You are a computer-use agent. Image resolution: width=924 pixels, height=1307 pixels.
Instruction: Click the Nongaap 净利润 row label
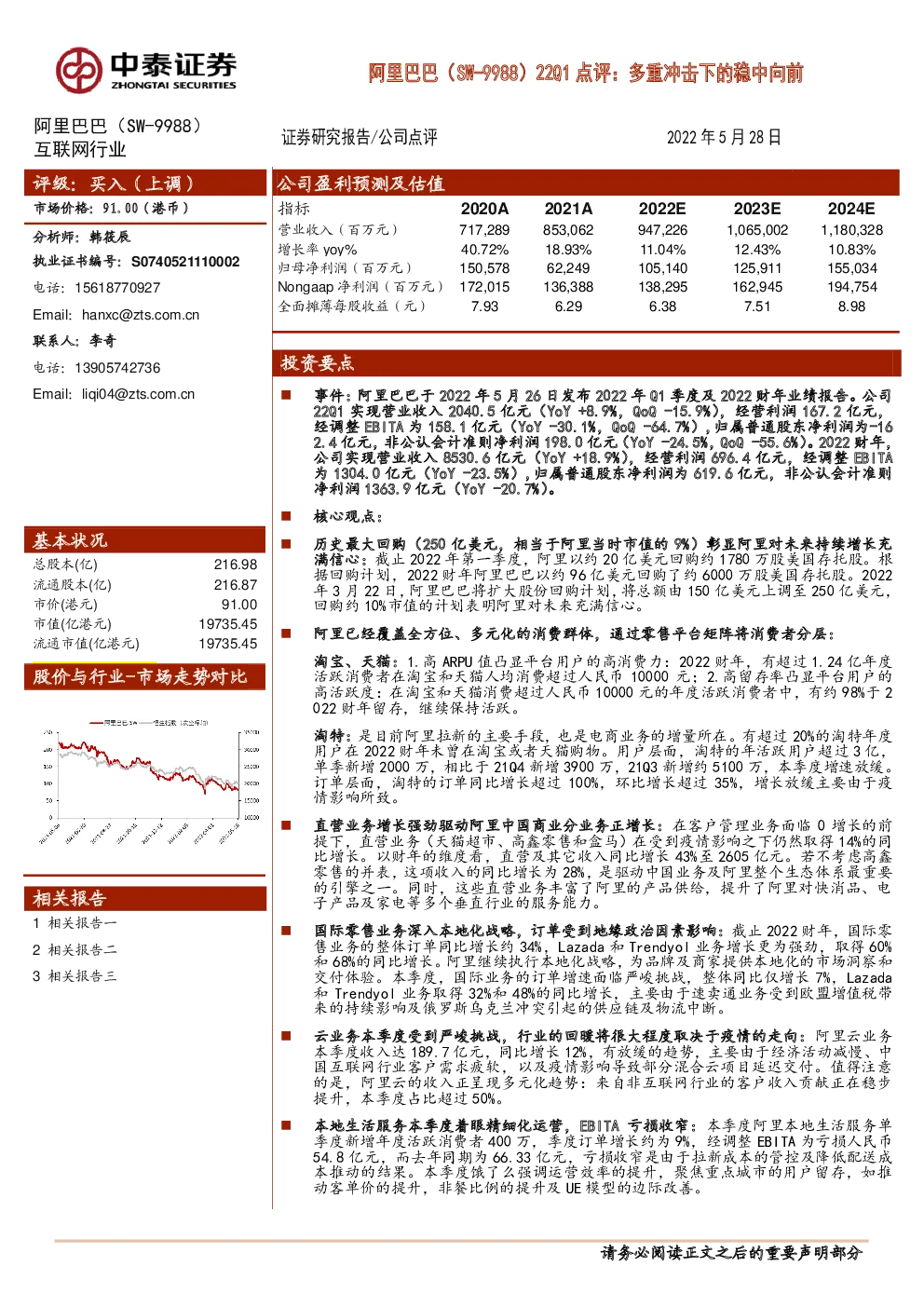coord(360,287)
